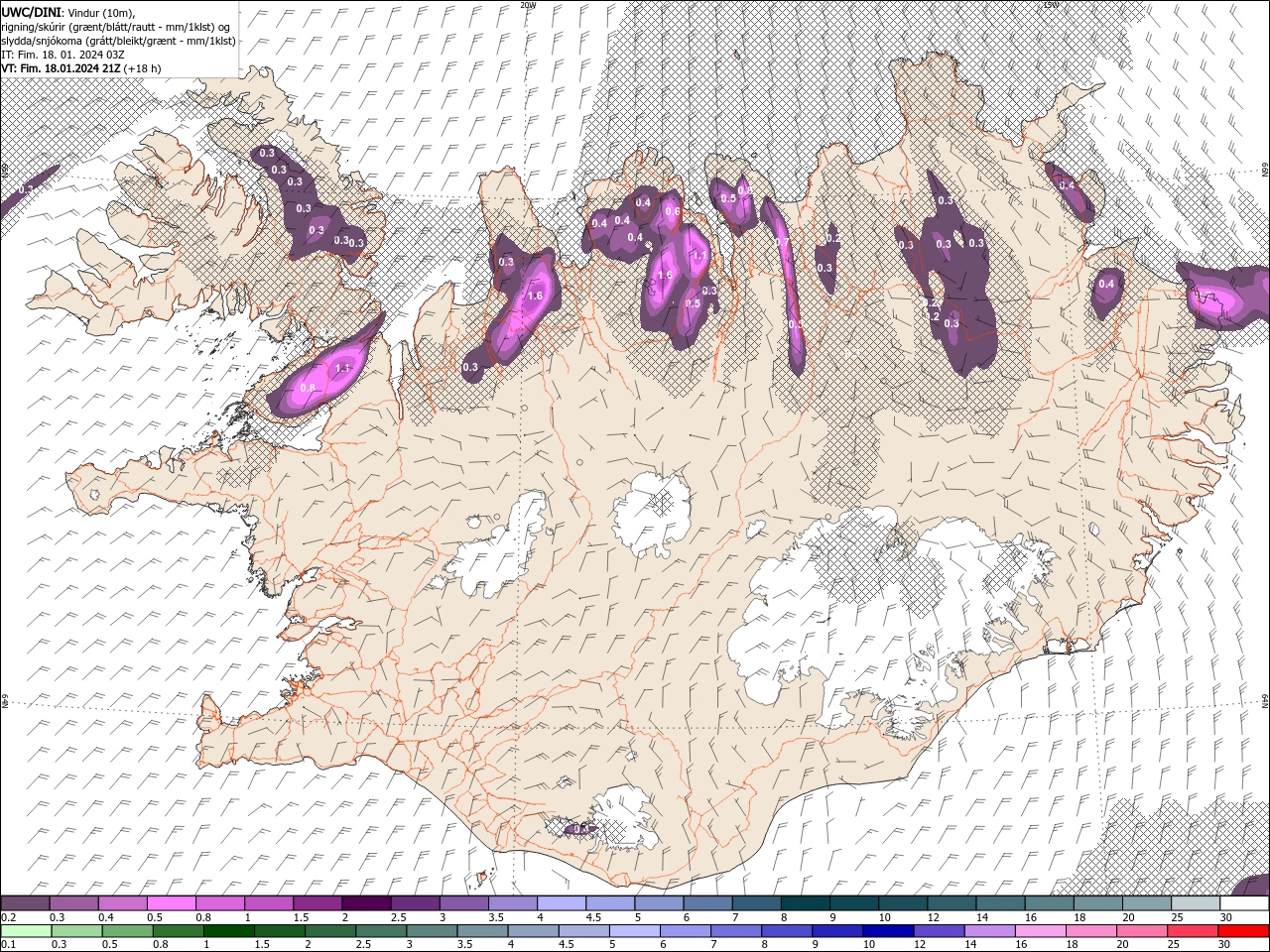Select upper legend swatch between 12 and 14
The image size is (1270, 952).
click(951, 903)
